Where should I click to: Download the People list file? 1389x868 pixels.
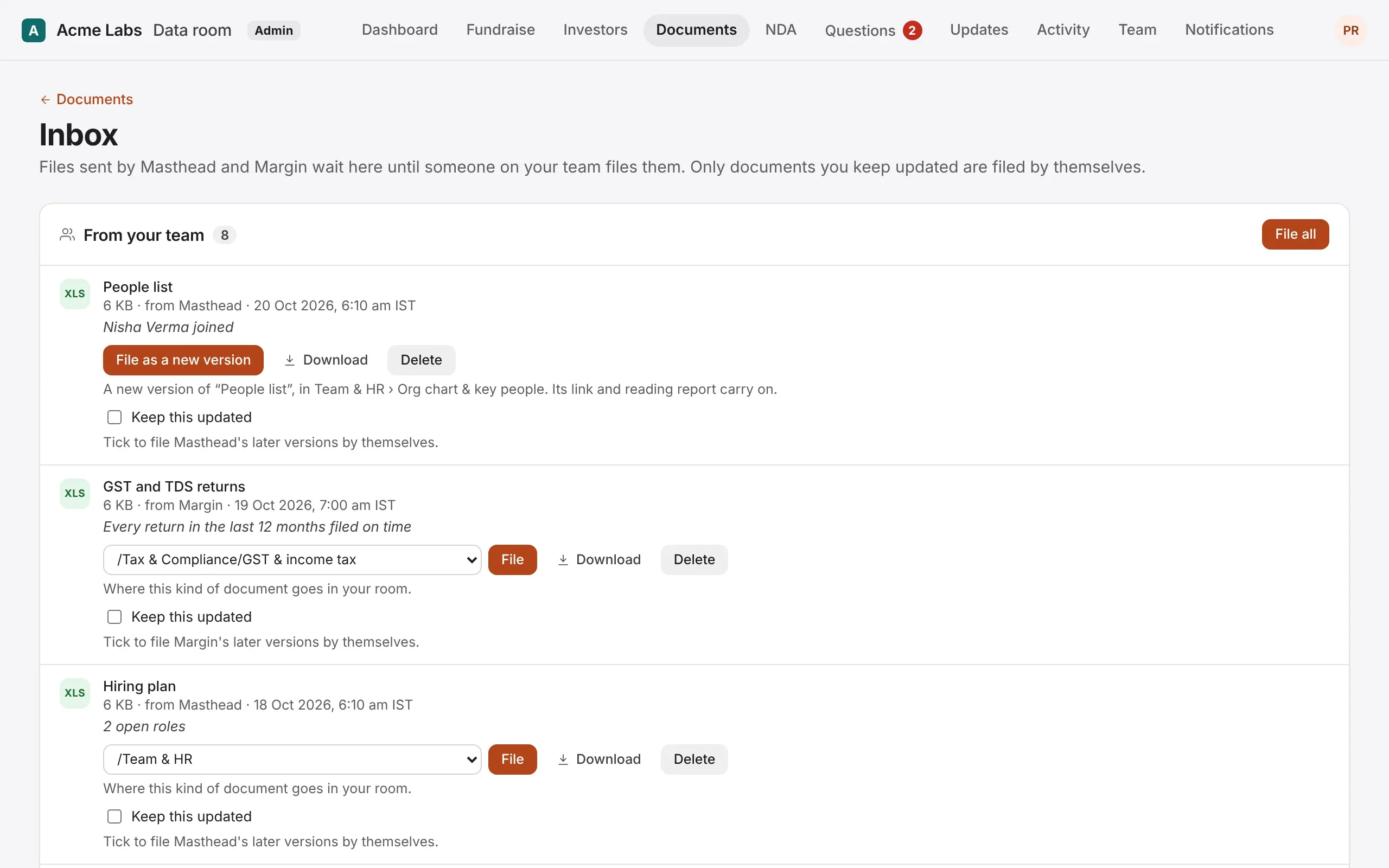coord(326,360)
